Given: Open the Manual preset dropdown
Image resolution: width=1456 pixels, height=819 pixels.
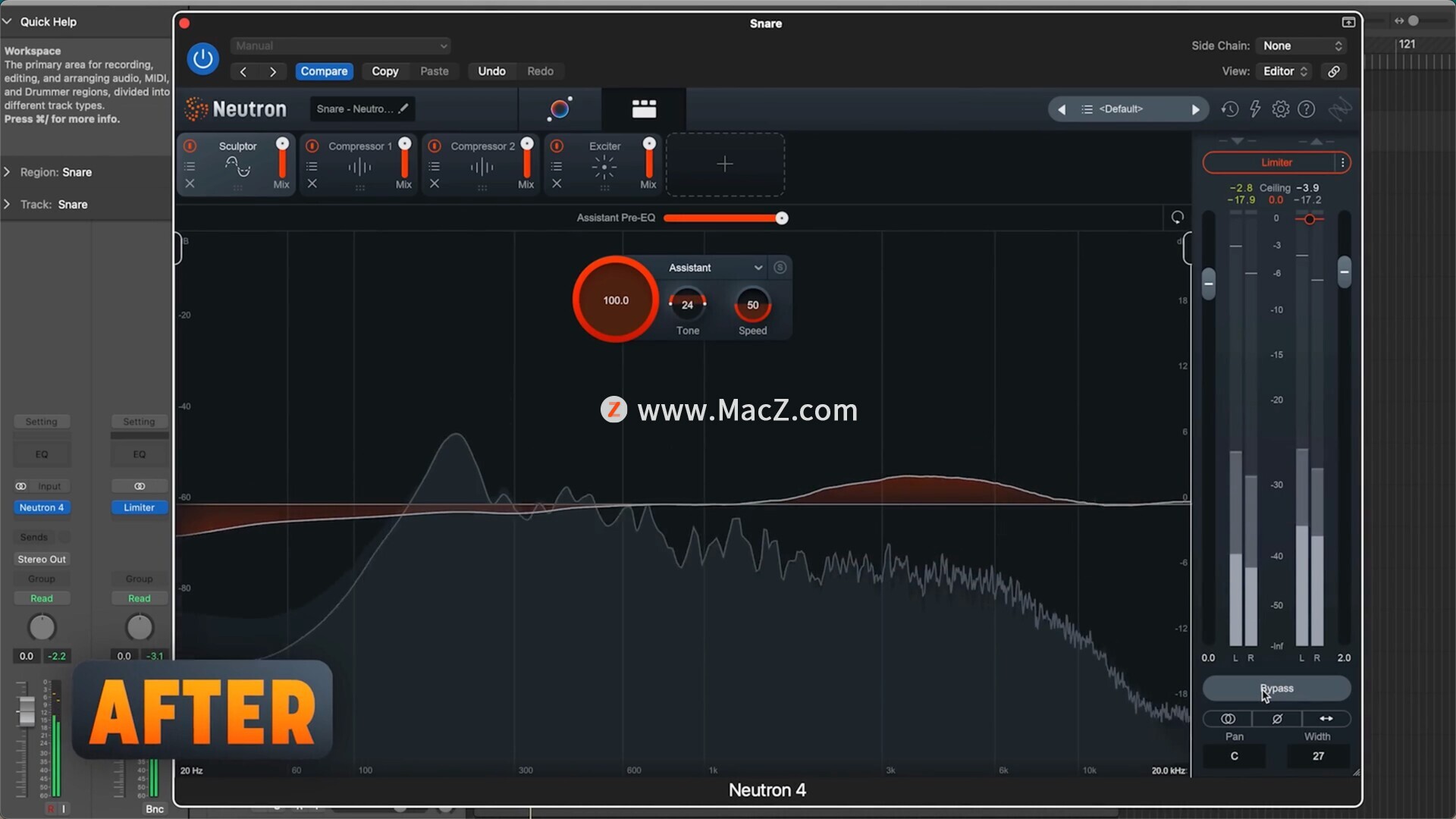Looking at the screenshot, I should [x=340, y=45].
